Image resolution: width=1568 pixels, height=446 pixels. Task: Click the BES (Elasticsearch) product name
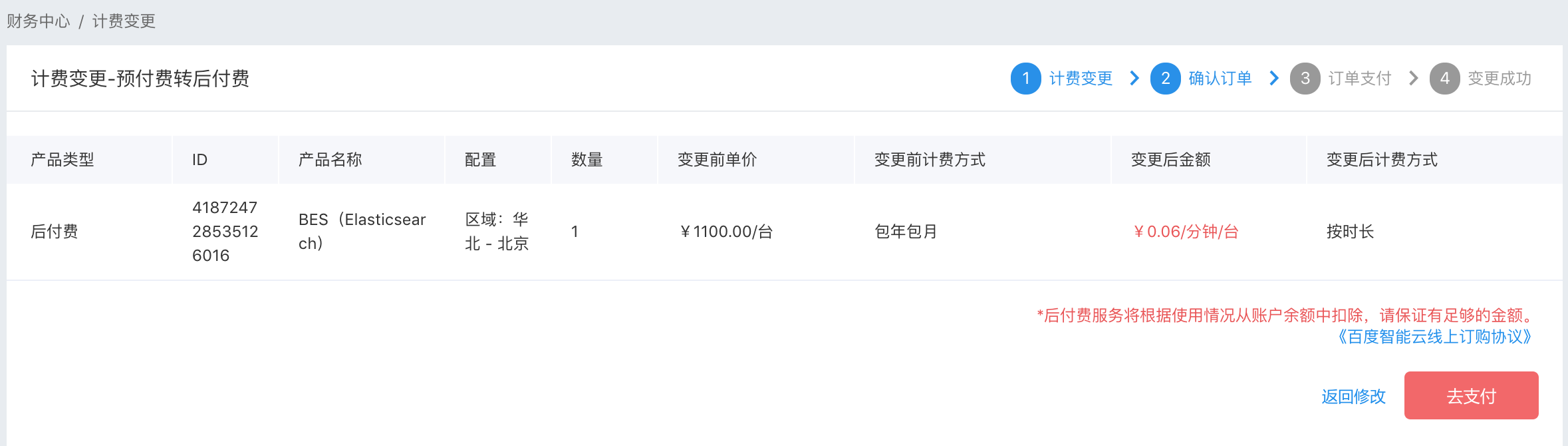(x=362, y=232)
